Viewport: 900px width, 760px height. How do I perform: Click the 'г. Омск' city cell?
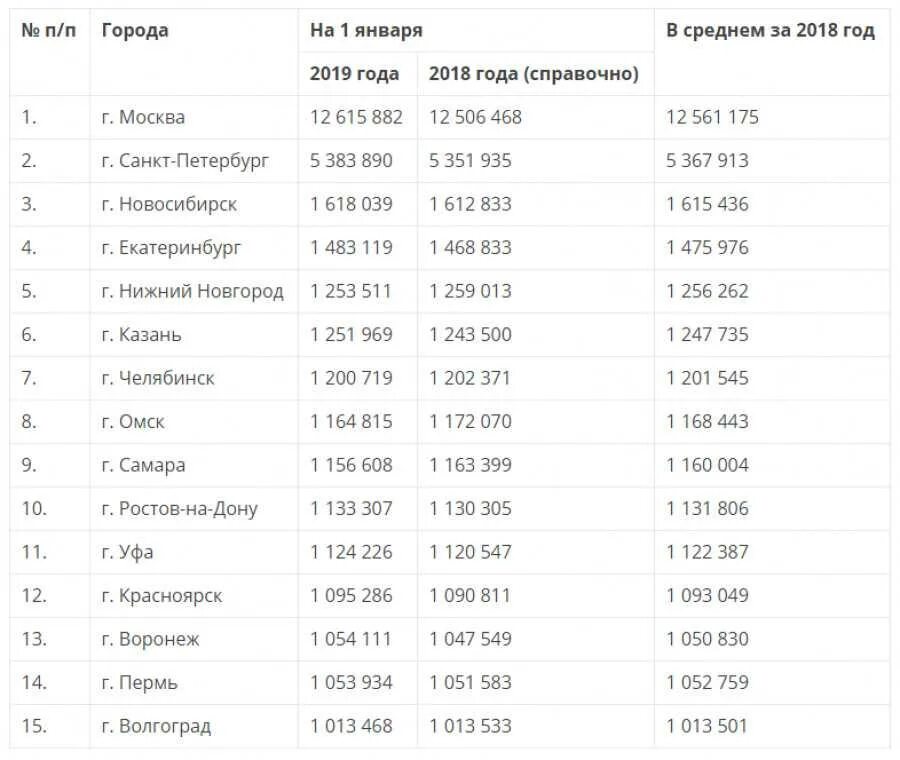133,422
